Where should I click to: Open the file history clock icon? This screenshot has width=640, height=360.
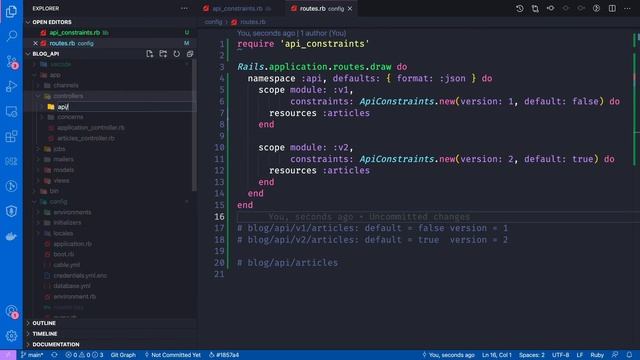click(x=519, y=8)
